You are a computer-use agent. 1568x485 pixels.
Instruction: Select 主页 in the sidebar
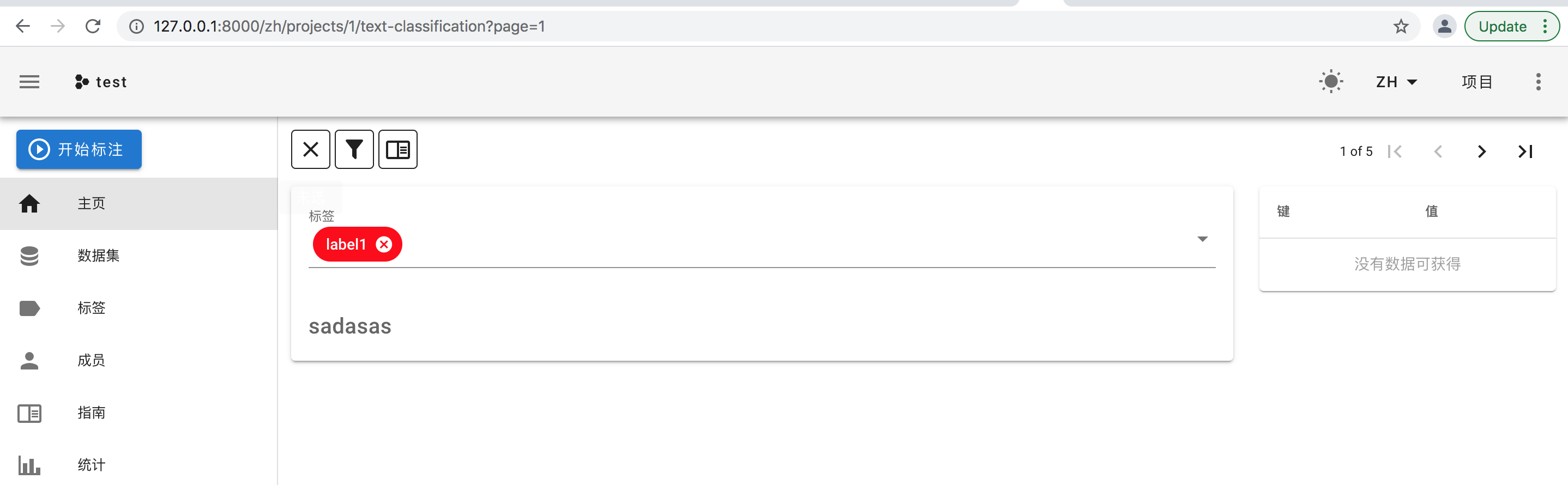click(91, 203)
